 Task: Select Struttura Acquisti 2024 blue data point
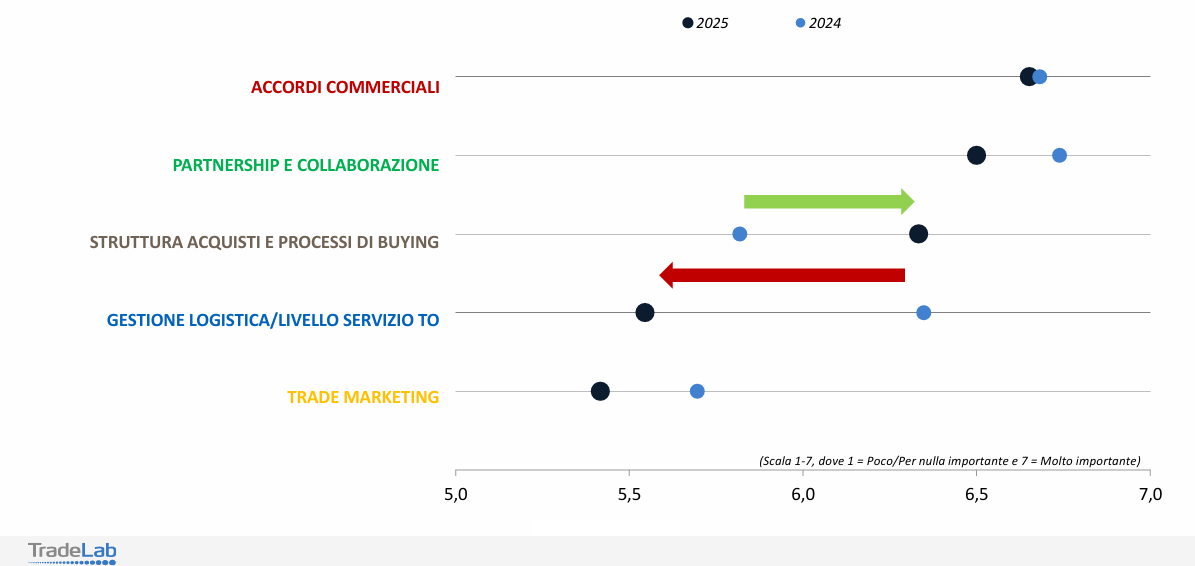click(740, 234)
